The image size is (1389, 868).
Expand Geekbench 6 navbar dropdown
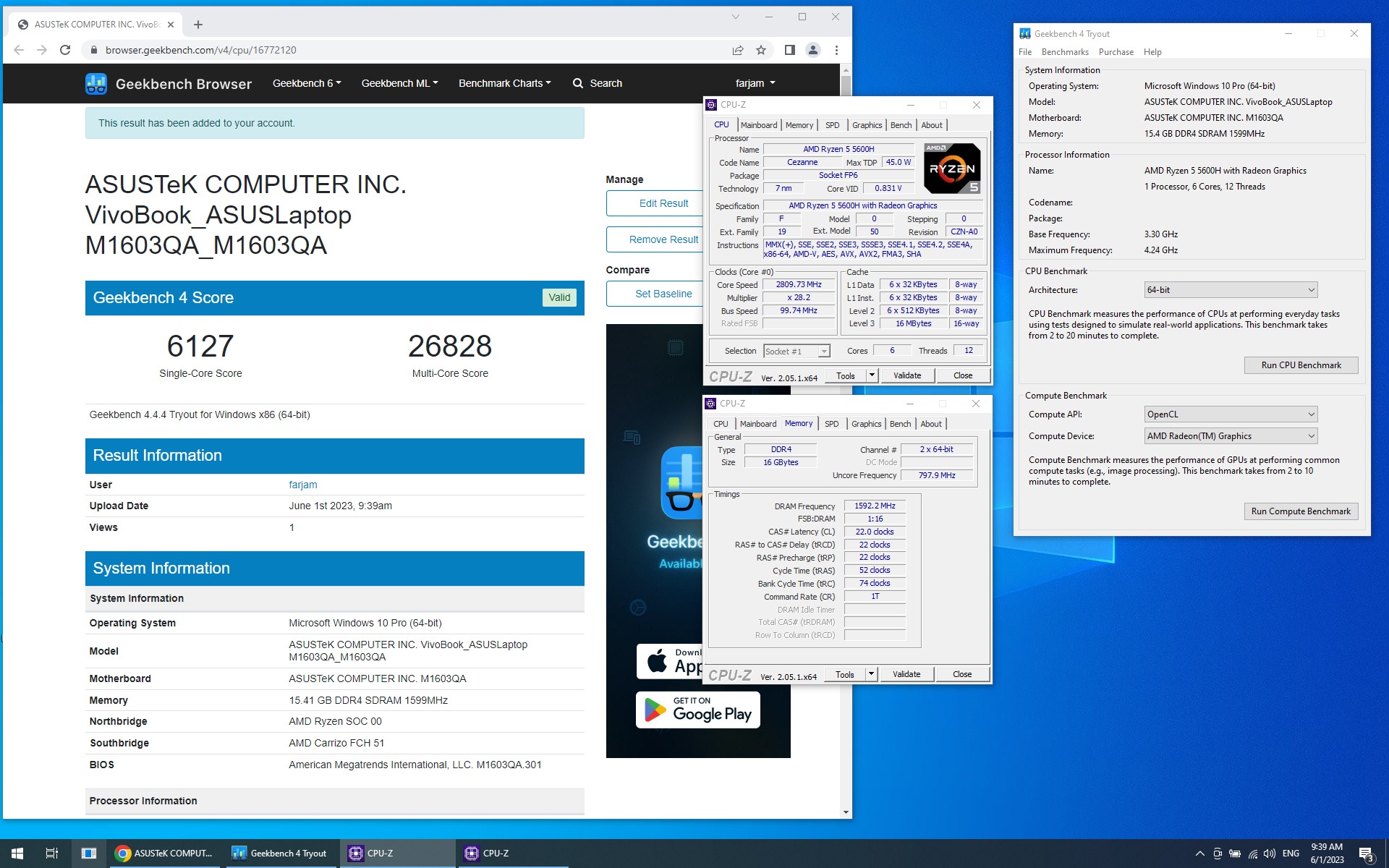pos(307,83)
